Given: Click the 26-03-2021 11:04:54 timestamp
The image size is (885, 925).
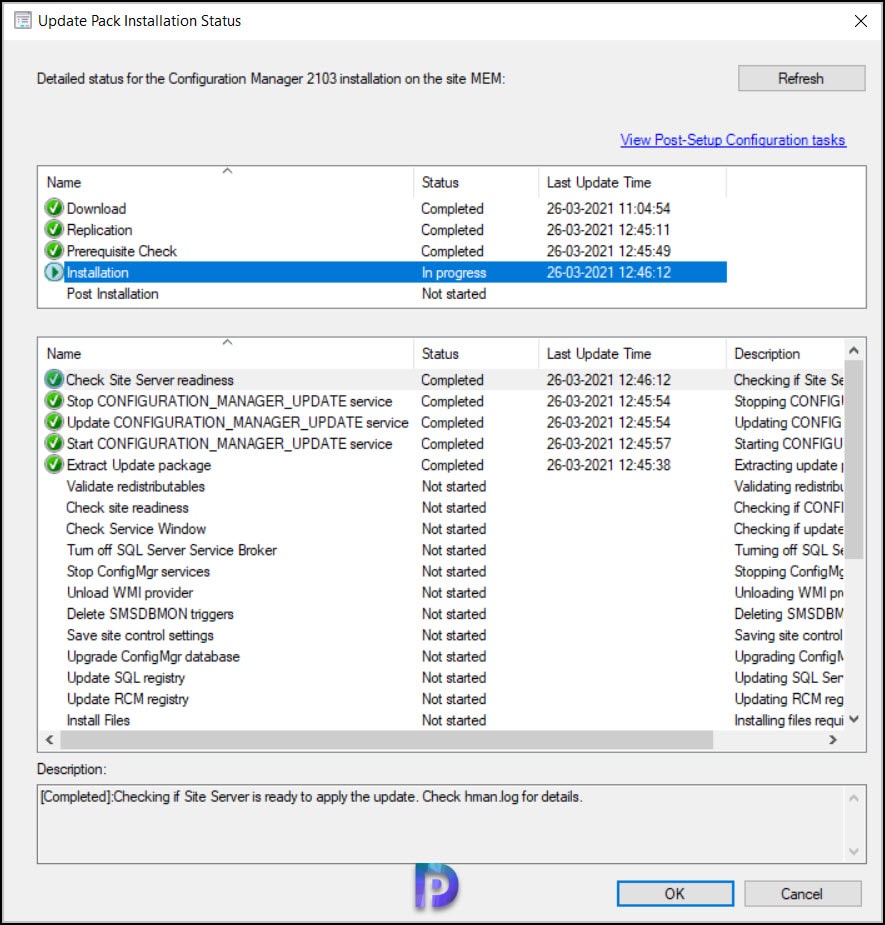Looking at the screenshot, I should pyautogui.click(x=608, y=208).
